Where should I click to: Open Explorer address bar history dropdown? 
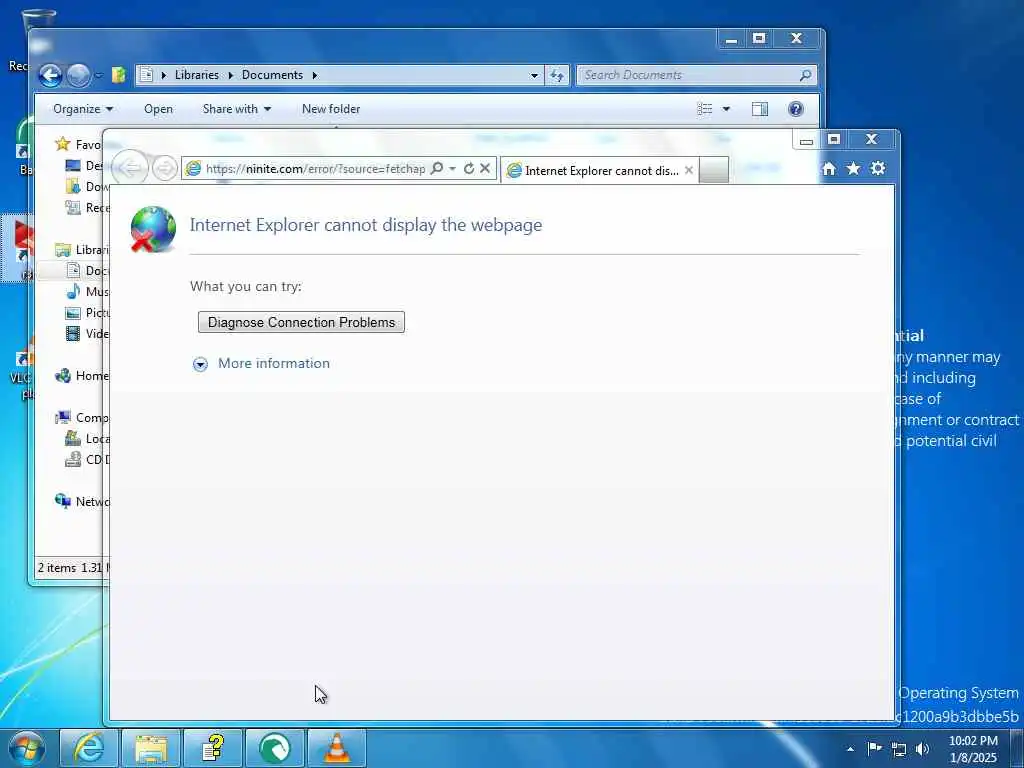[x=534, y=75]
